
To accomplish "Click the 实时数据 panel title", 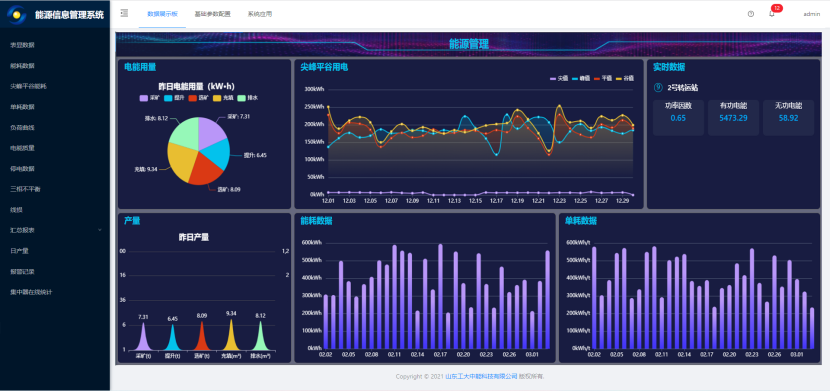I will click(669, 67).
